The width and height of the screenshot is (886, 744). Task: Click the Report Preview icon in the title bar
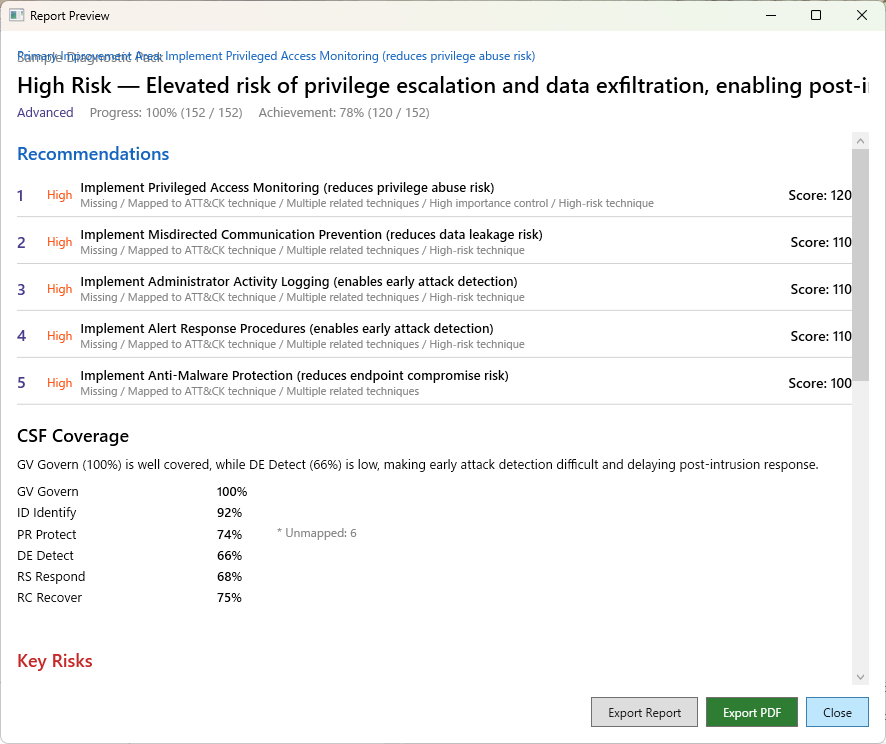[x=14, y=16]
